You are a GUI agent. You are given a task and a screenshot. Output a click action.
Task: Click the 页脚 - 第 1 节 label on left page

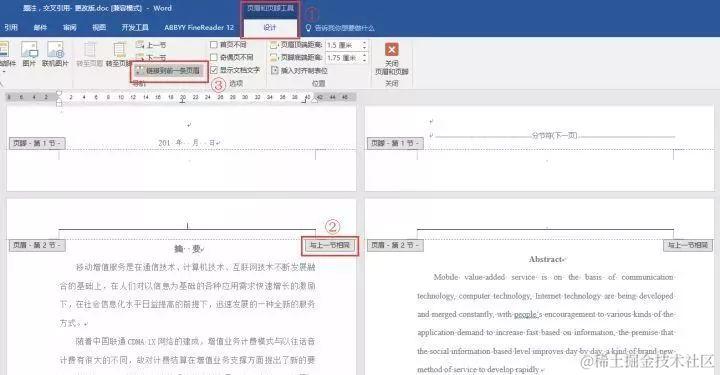coord(37,143)
